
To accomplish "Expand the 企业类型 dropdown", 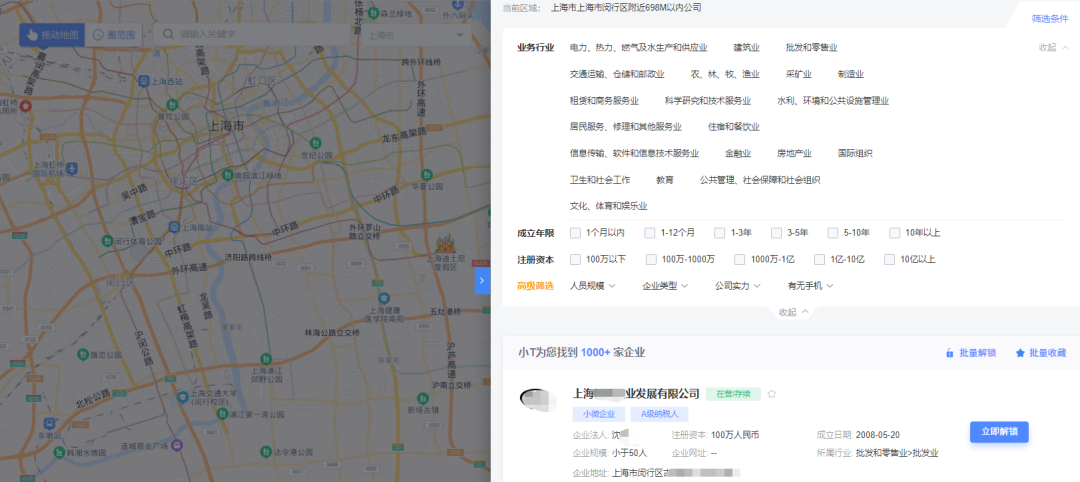I will click(x=665, y=286).
